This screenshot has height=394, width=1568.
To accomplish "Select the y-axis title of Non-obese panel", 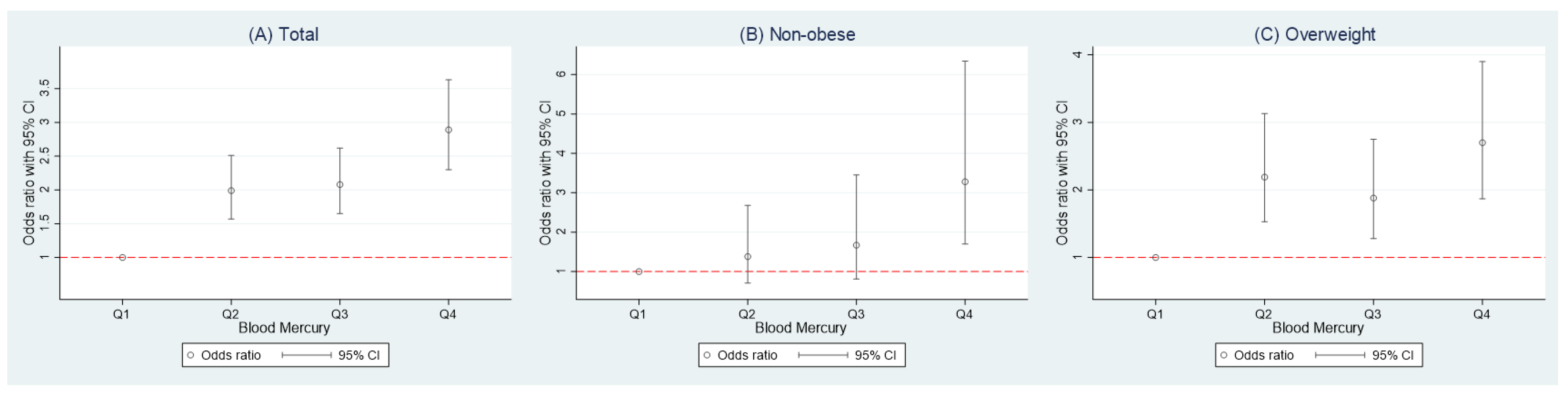I will point(545,173).
